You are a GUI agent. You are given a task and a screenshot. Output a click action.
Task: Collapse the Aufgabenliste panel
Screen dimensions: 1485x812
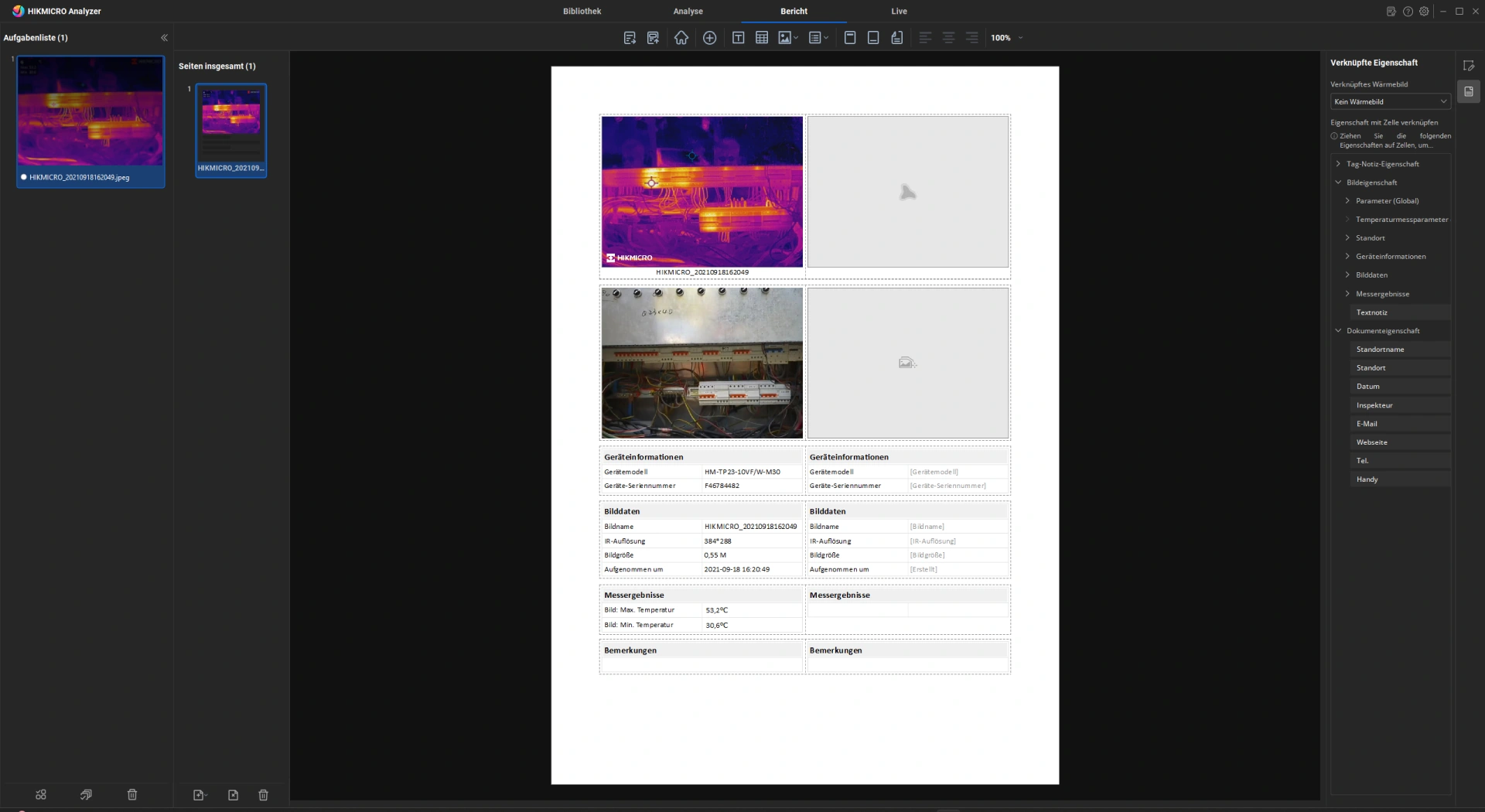[x=164, y=38]
